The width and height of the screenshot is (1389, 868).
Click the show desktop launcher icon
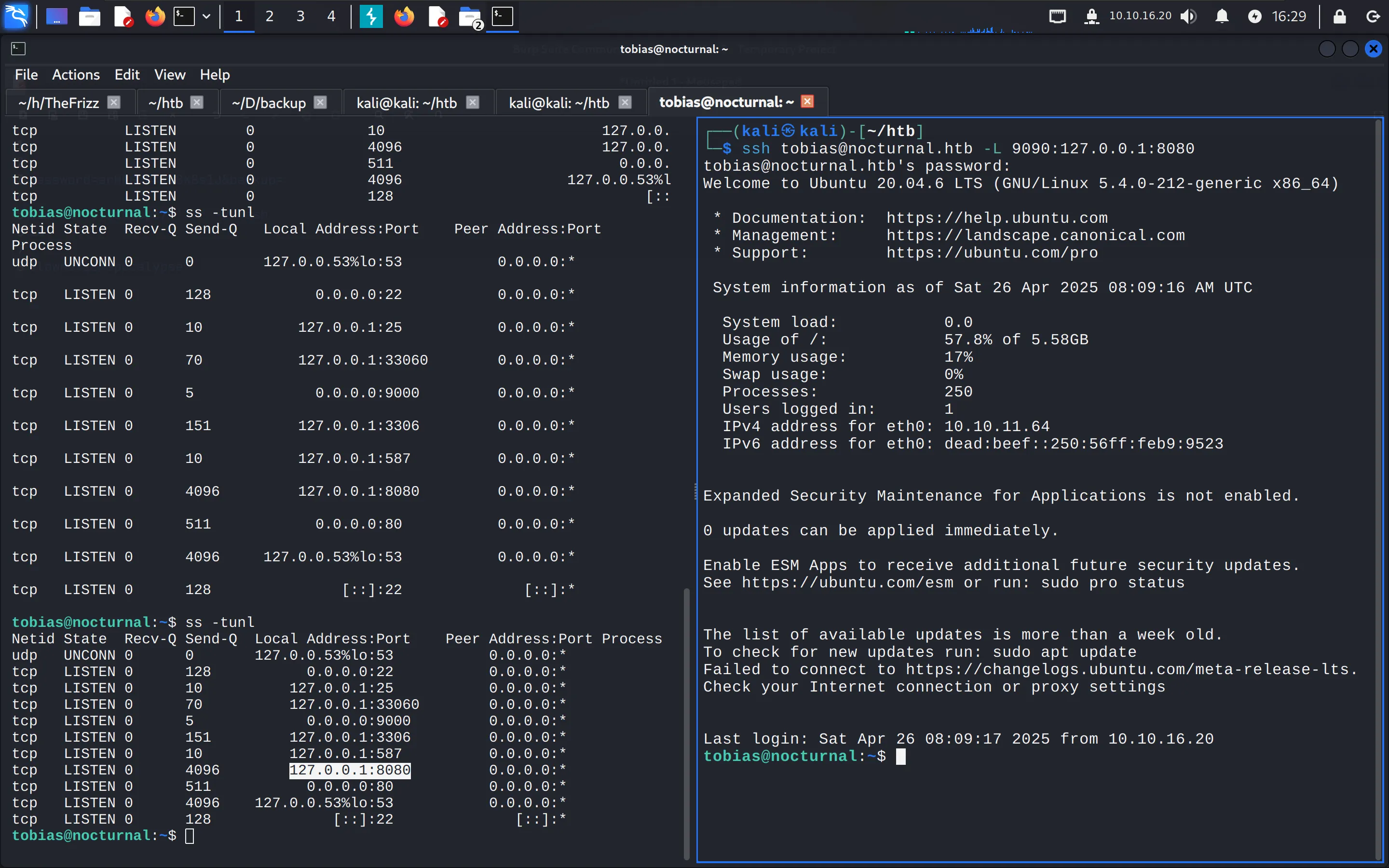(56, 16)
